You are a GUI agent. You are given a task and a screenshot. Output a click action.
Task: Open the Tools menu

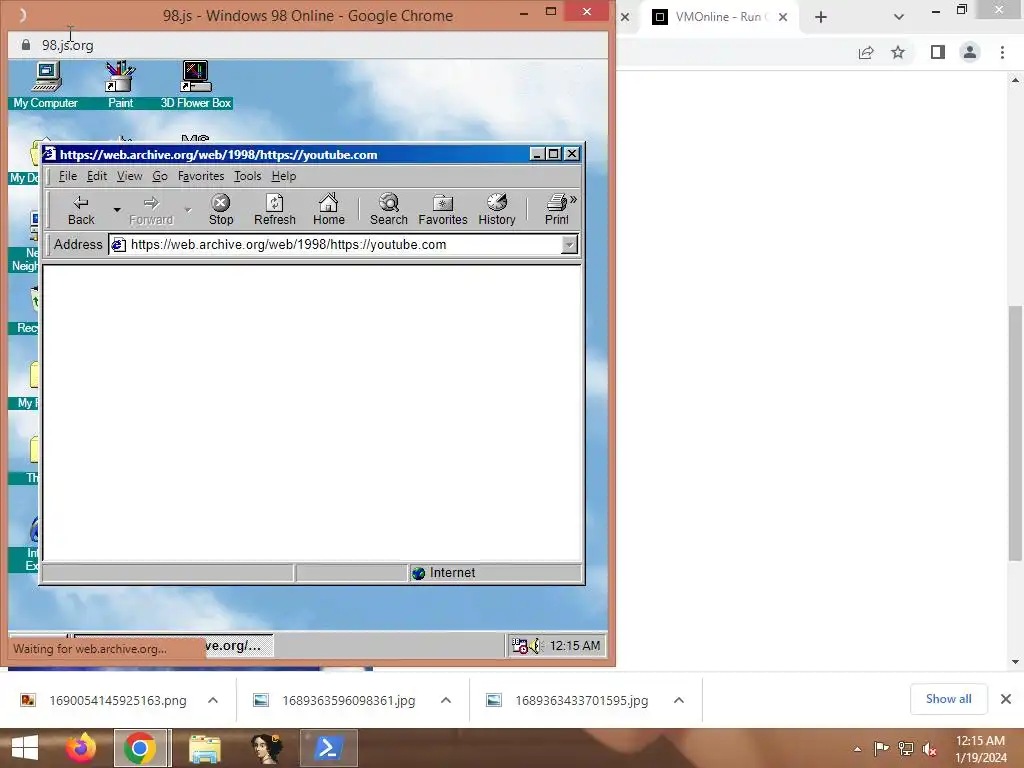click(x=248, y=176)
